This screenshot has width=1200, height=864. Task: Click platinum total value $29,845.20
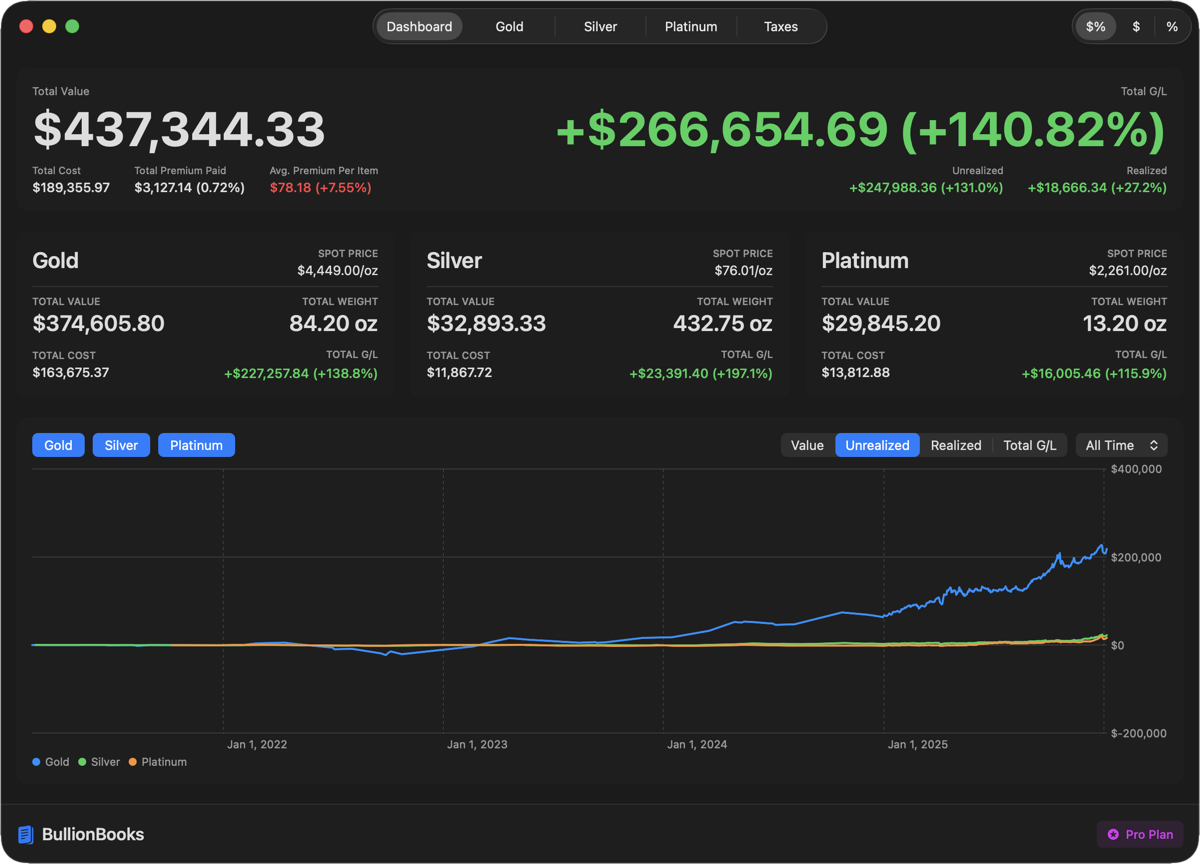(881, 323)
